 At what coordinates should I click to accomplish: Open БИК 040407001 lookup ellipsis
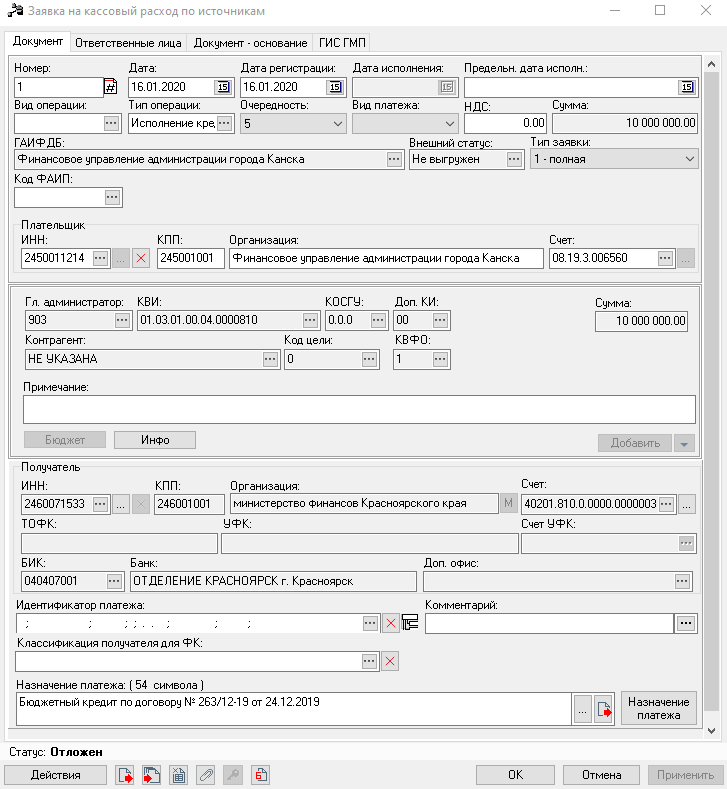(x=114, y=581)
